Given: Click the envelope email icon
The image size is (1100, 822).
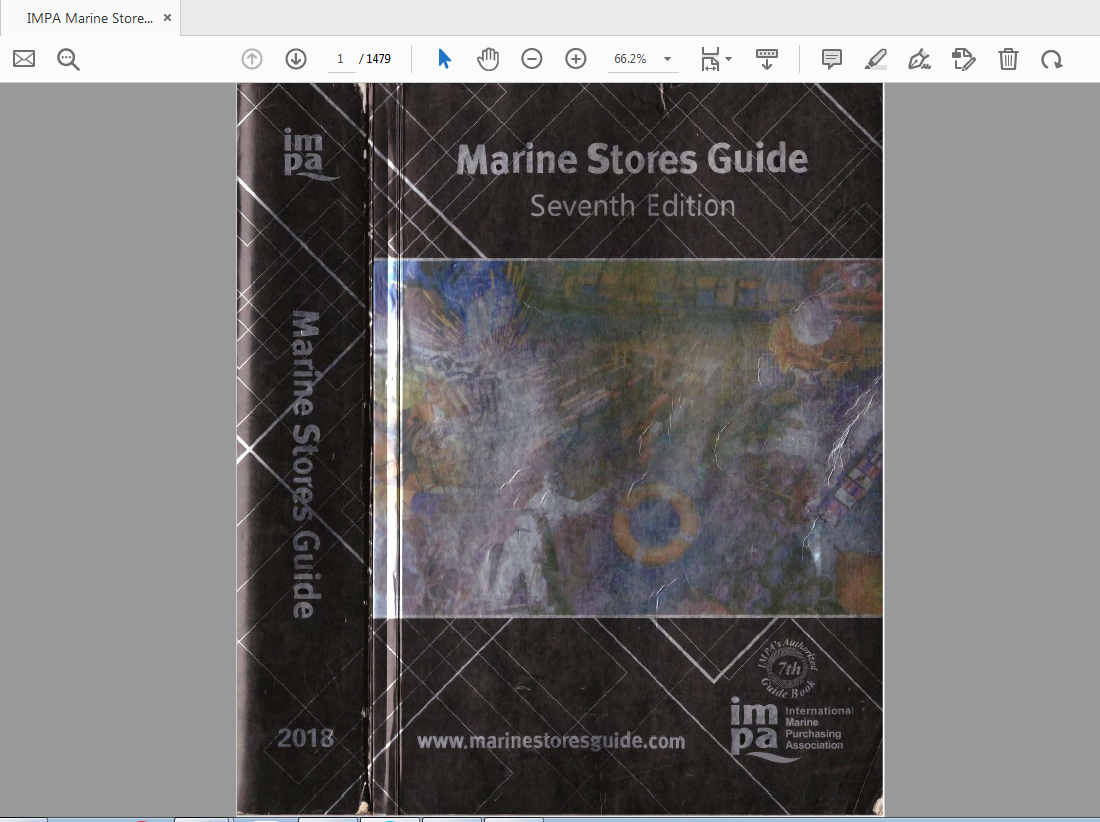Looking at the screenshot, I should click(x=24, y=59).
